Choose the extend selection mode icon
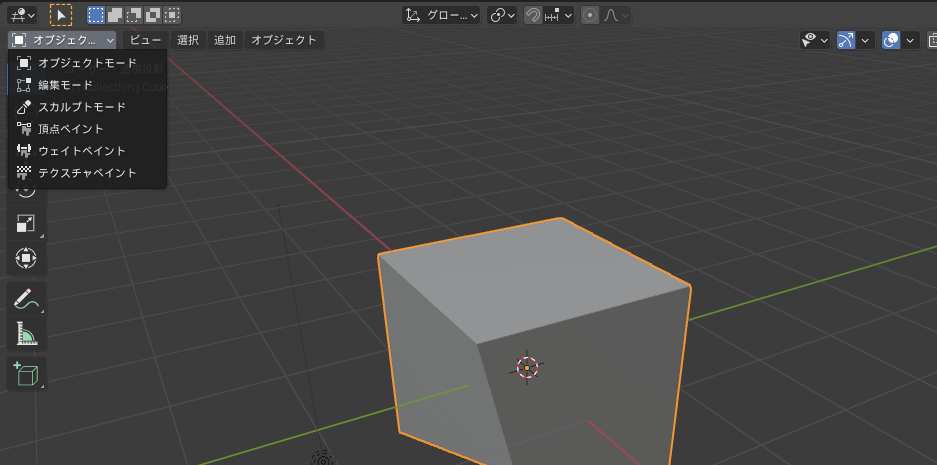Image resolution: width=937 pixels, height=465 pixels. [x=114, y=15]
